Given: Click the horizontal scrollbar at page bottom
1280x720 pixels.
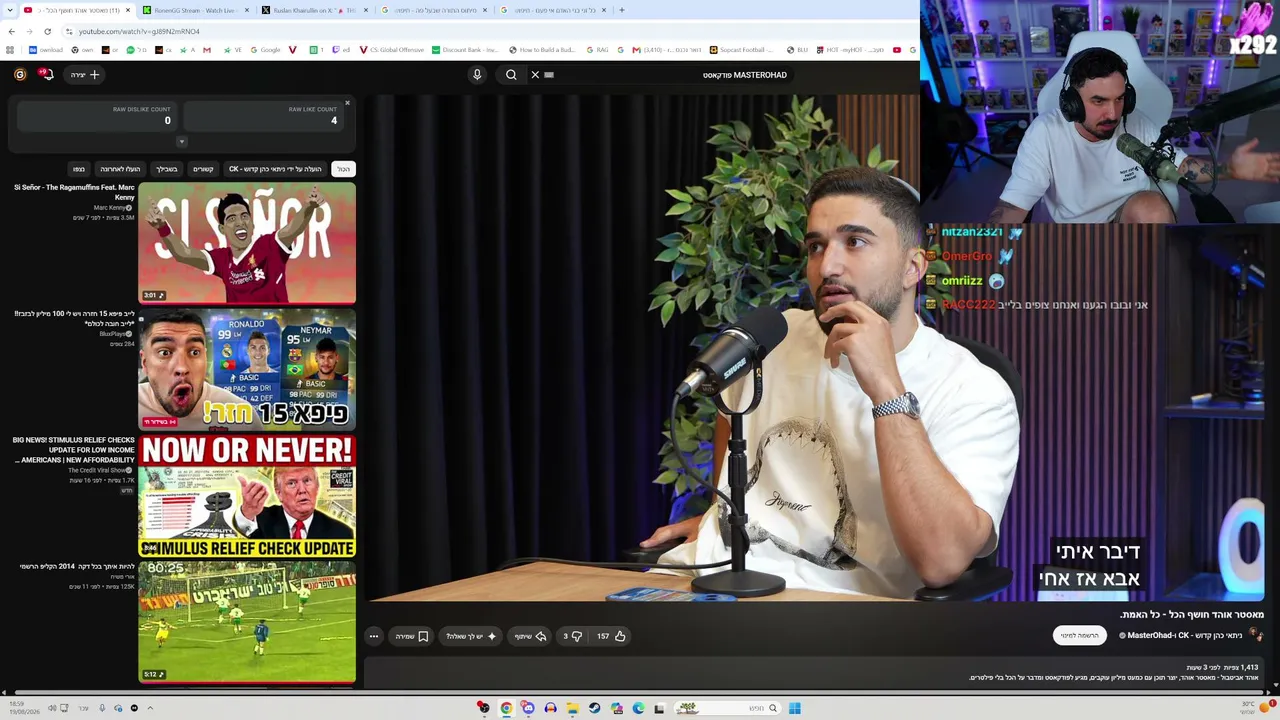Looking at the screenshot, I should point(640,692).
